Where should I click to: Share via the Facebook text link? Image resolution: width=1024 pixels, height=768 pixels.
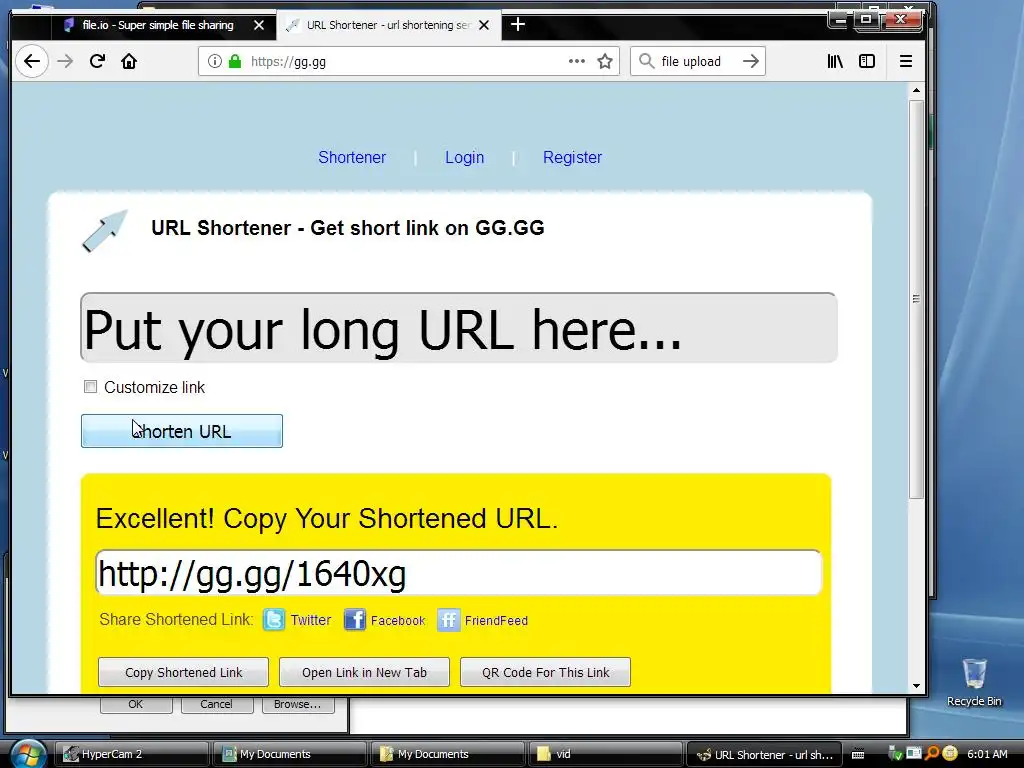[x=398, y=620]
